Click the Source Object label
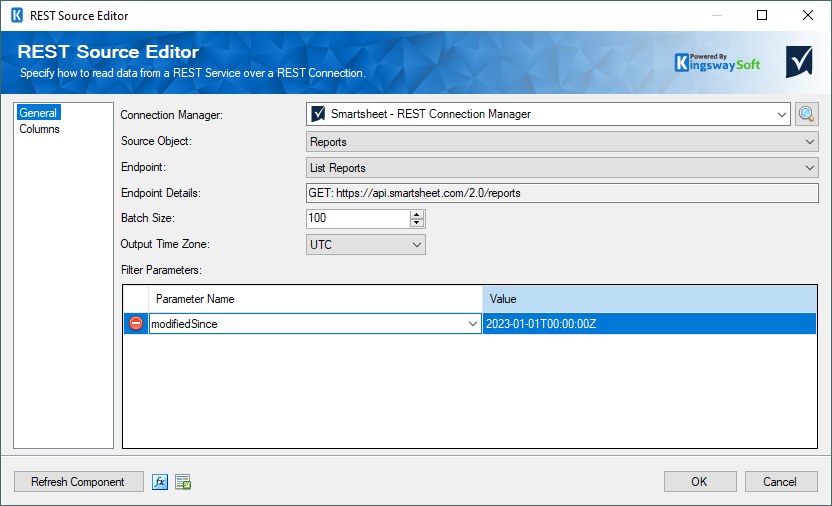 point(156,141)
